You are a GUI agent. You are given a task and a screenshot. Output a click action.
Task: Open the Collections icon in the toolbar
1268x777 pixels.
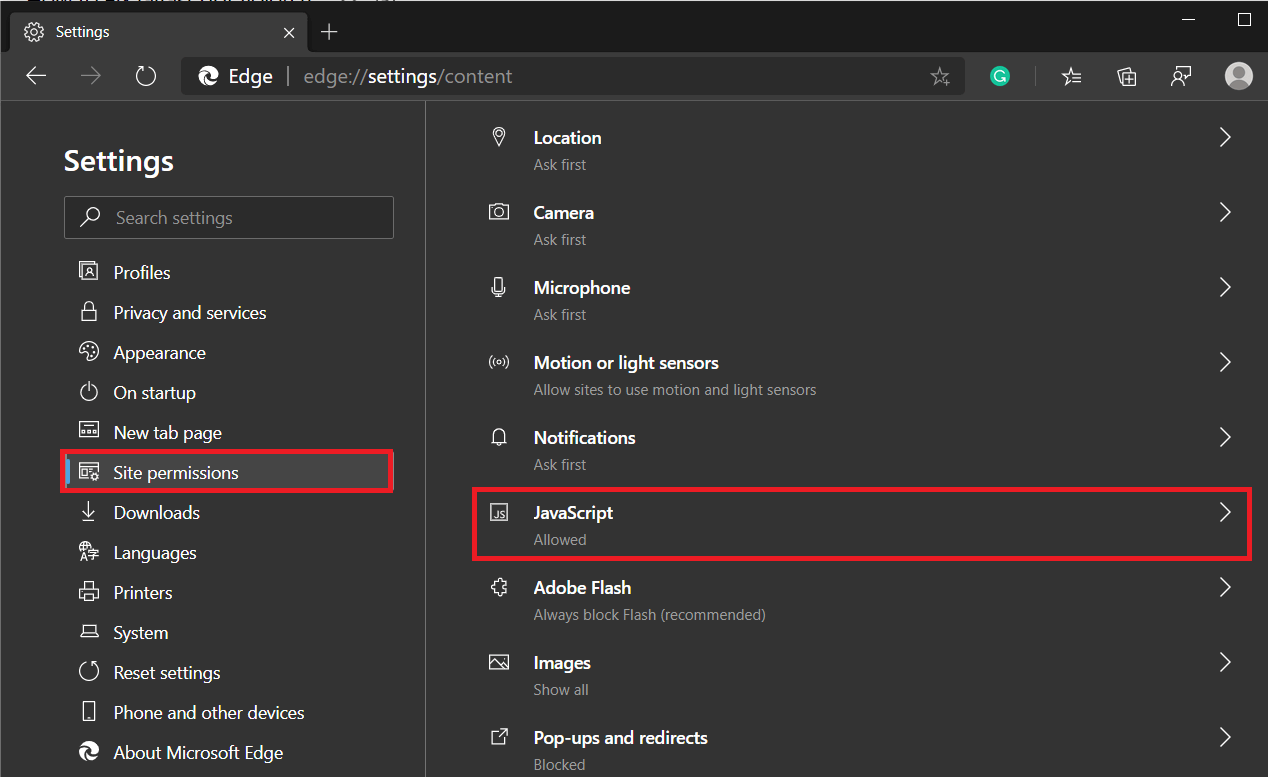pyautogui.click(x=1126, y=76)
